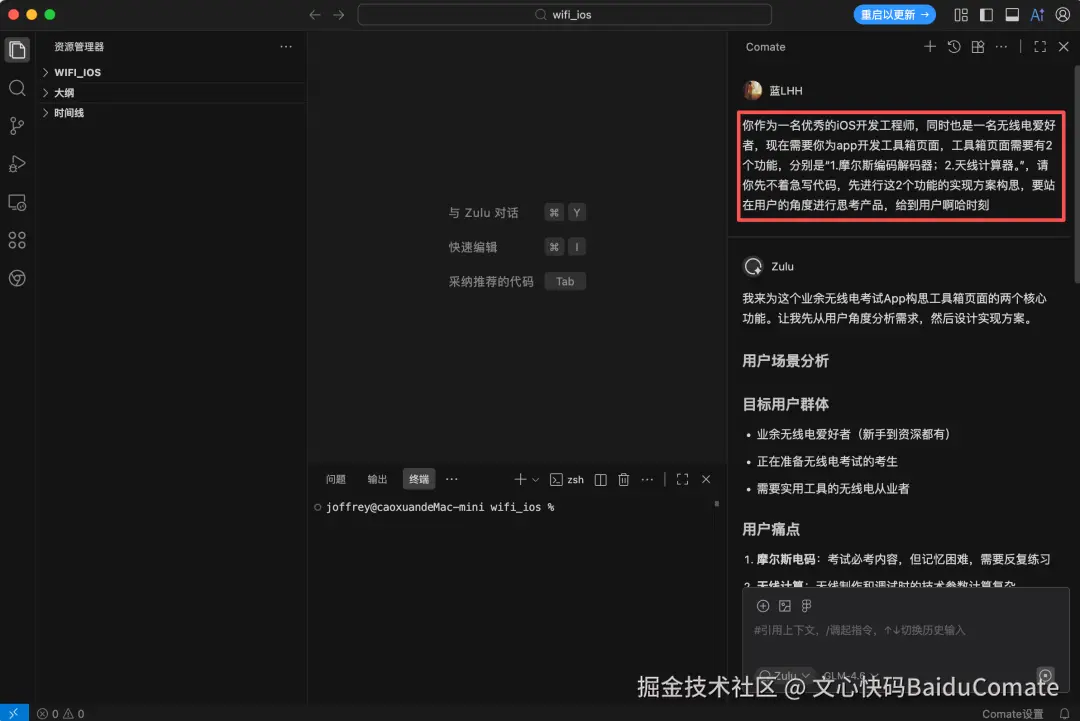Open Comate设置 in the status bar
Screen dimensions: 1080x721
1012,714
